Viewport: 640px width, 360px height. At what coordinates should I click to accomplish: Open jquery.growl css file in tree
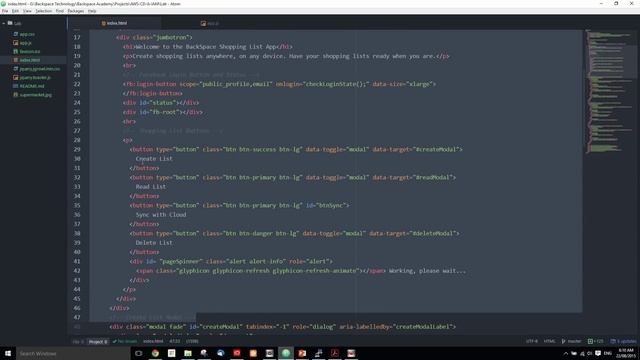click(40, 69)
